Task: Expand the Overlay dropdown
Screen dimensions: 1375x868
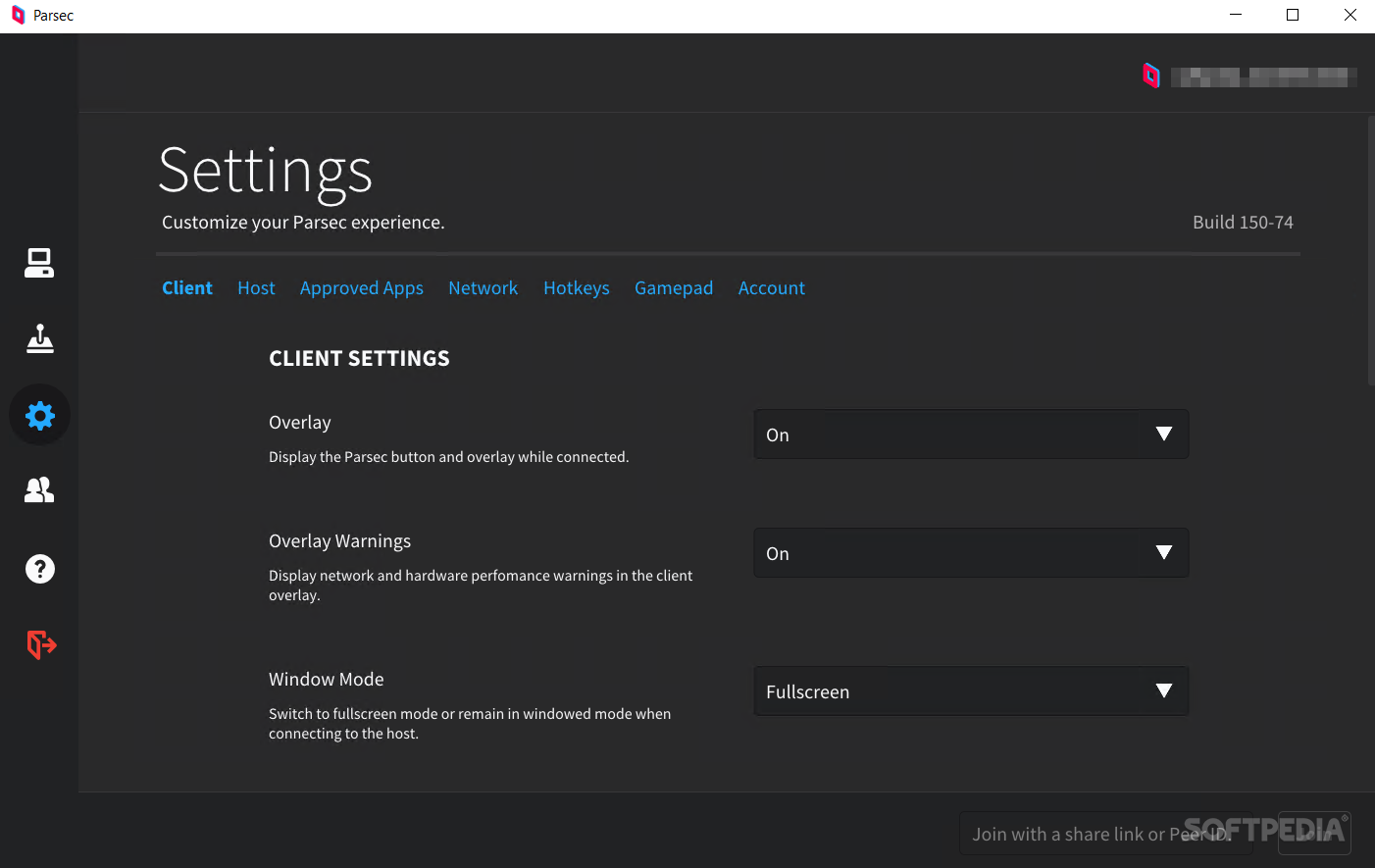Action: pos(971,434)
